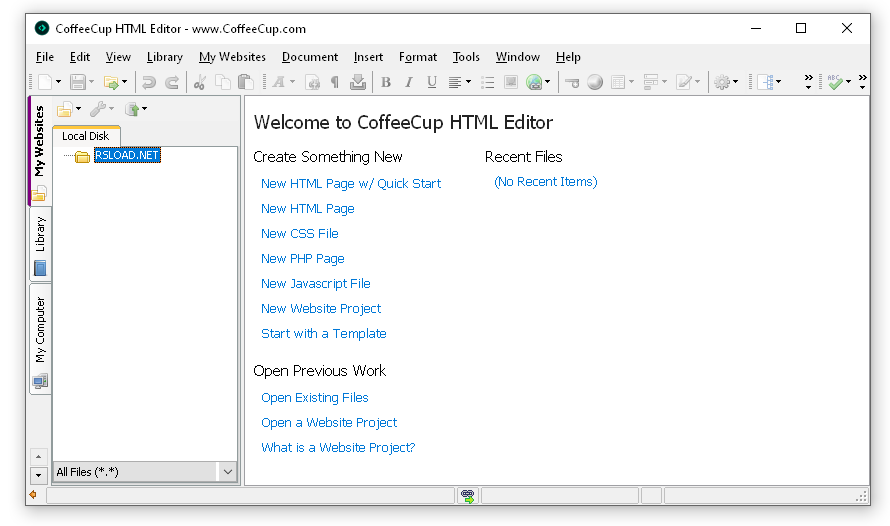The height and width of the screenshot is (526, 890).
Task: Click the wrench tools icon in sidebar
Action: (98, 108)
